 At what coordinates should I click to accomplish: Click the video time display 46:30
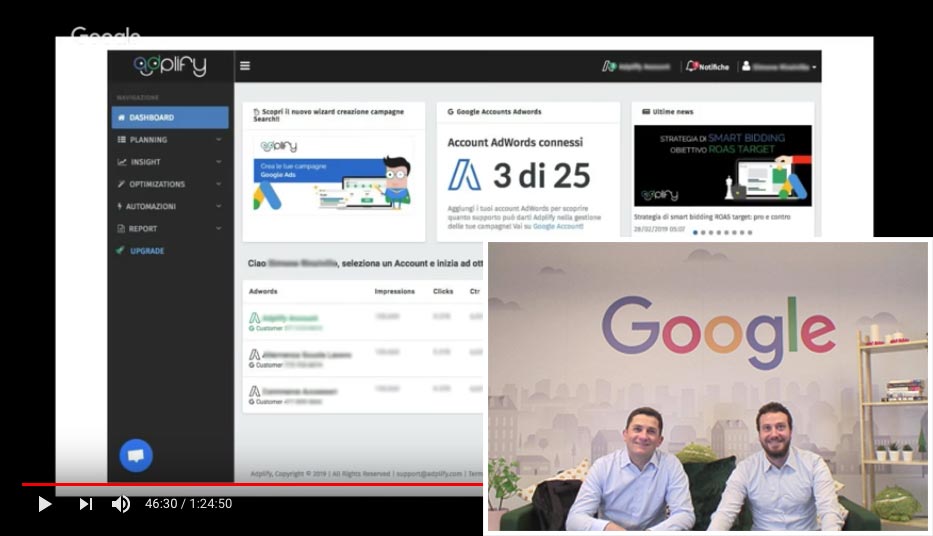[x=161, y=504]
